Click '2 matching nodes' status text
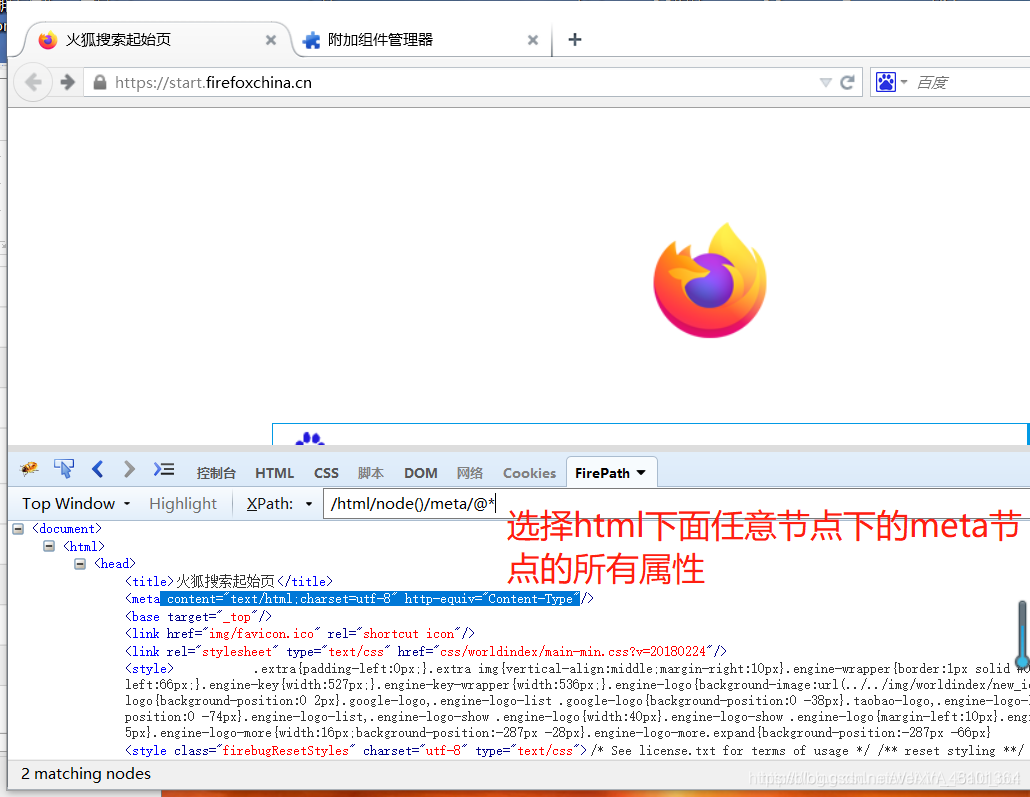1030x797 pixels. point(86,774)
